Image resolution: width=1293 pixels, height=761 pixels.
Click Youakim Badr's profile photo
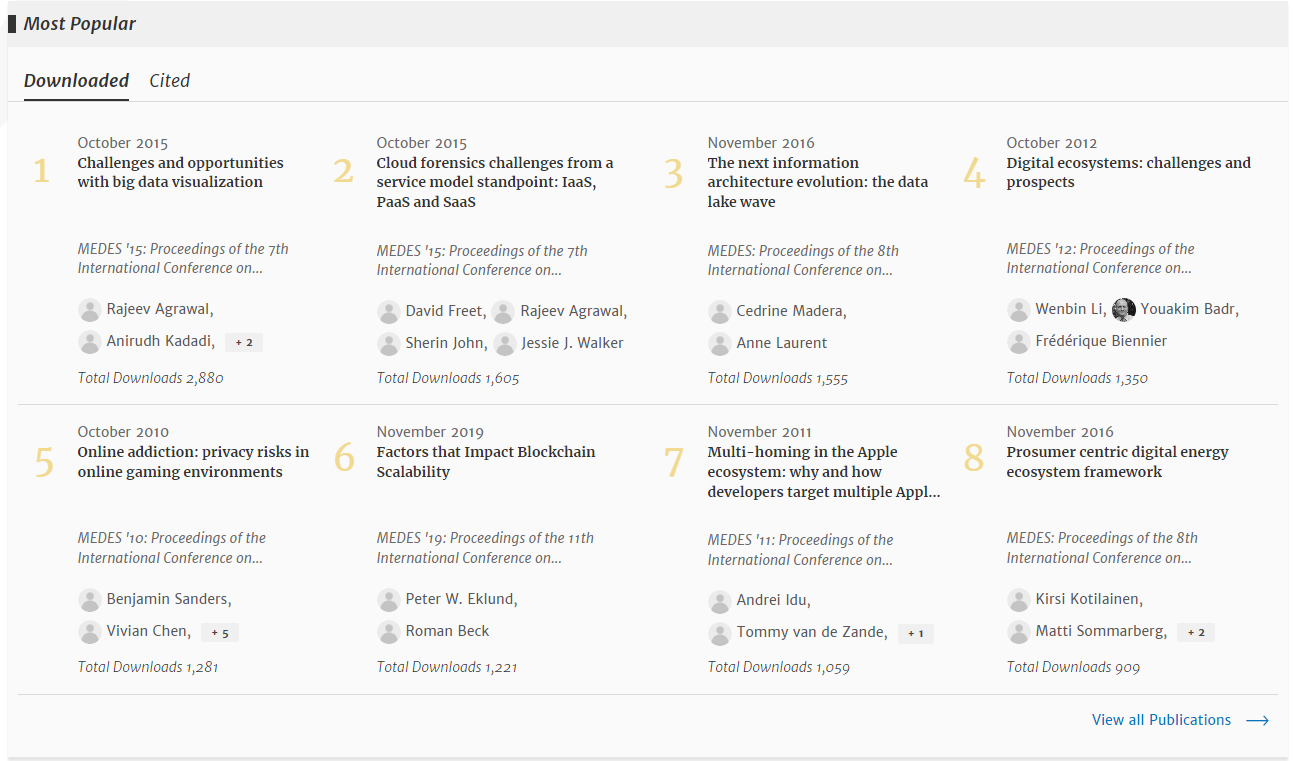click(1124, 310)
